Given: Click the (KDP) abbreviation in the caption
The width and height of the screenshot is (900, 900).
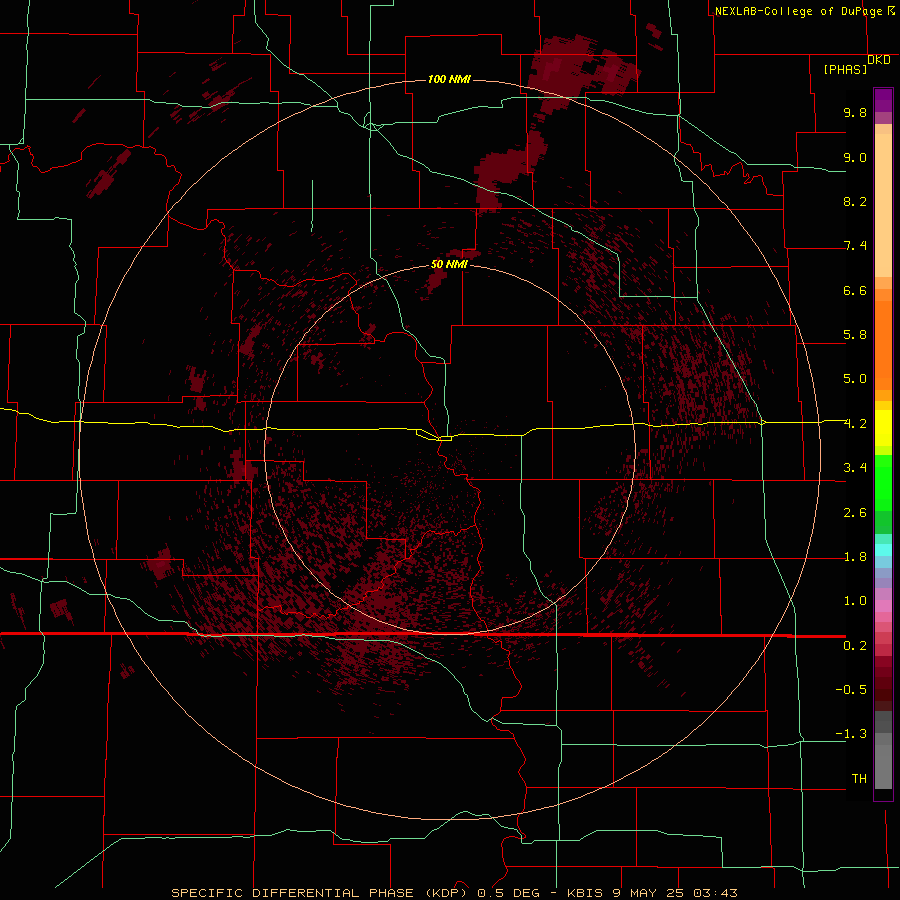Looking at the screenshot, I should [448, 893].
